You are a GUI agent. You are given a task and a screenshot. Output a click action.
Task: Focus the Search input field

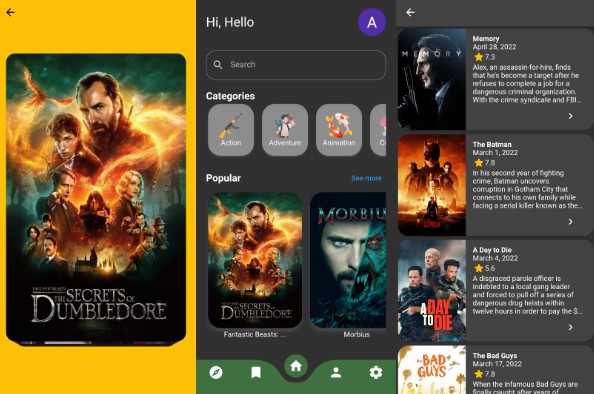pos(296,65)
